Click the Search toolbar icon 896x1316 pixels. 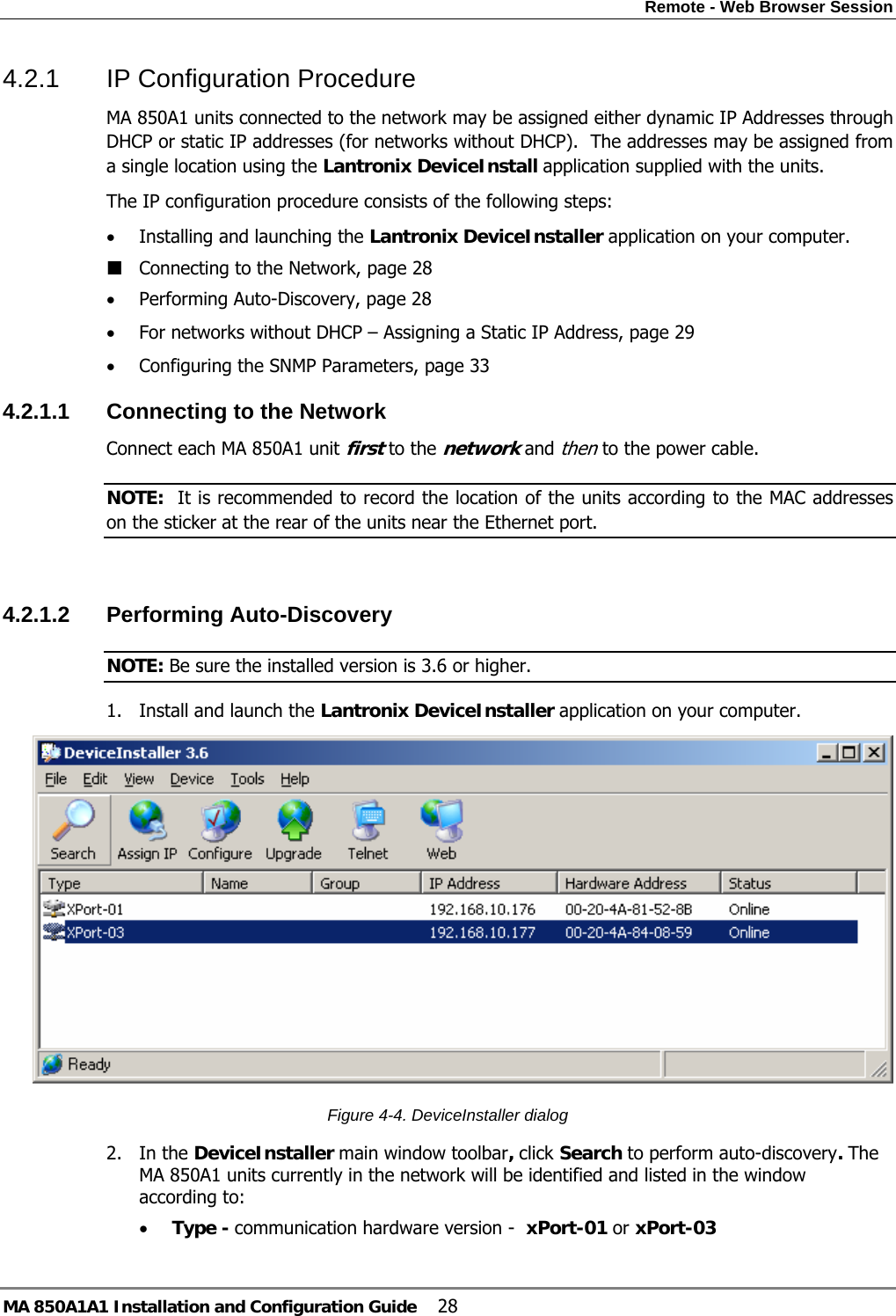74,829
